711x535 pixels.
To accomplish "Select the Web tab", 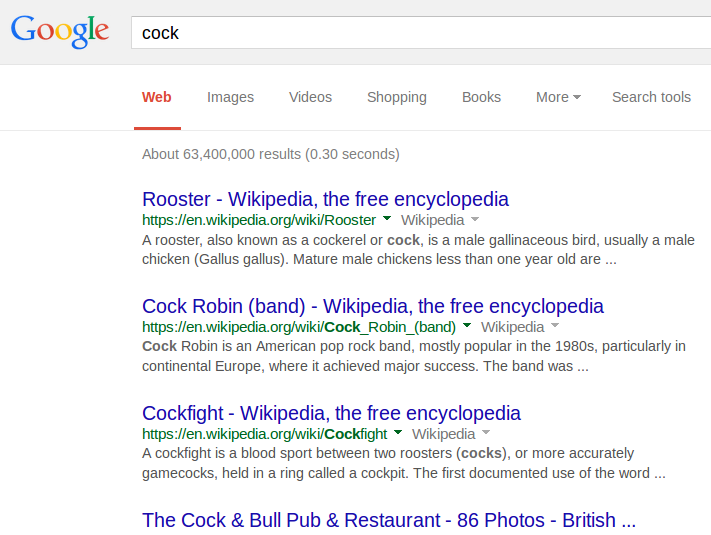I will click(157, 97).
